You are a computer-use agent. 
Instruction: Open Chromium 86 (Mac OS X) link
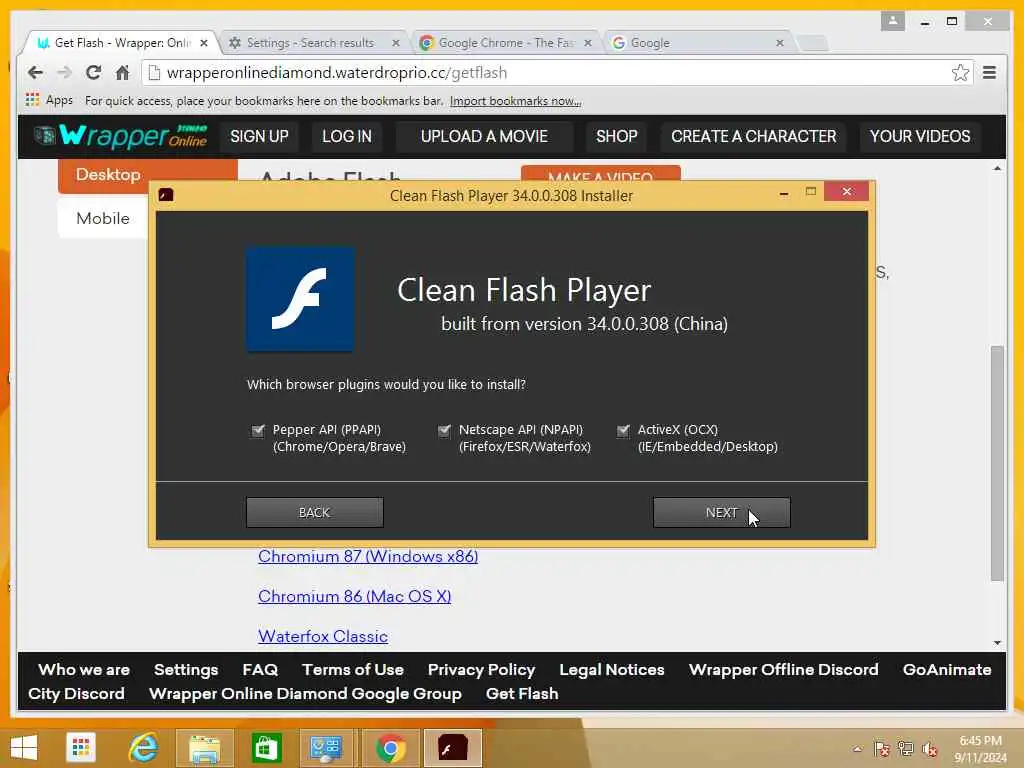[355, 596]
